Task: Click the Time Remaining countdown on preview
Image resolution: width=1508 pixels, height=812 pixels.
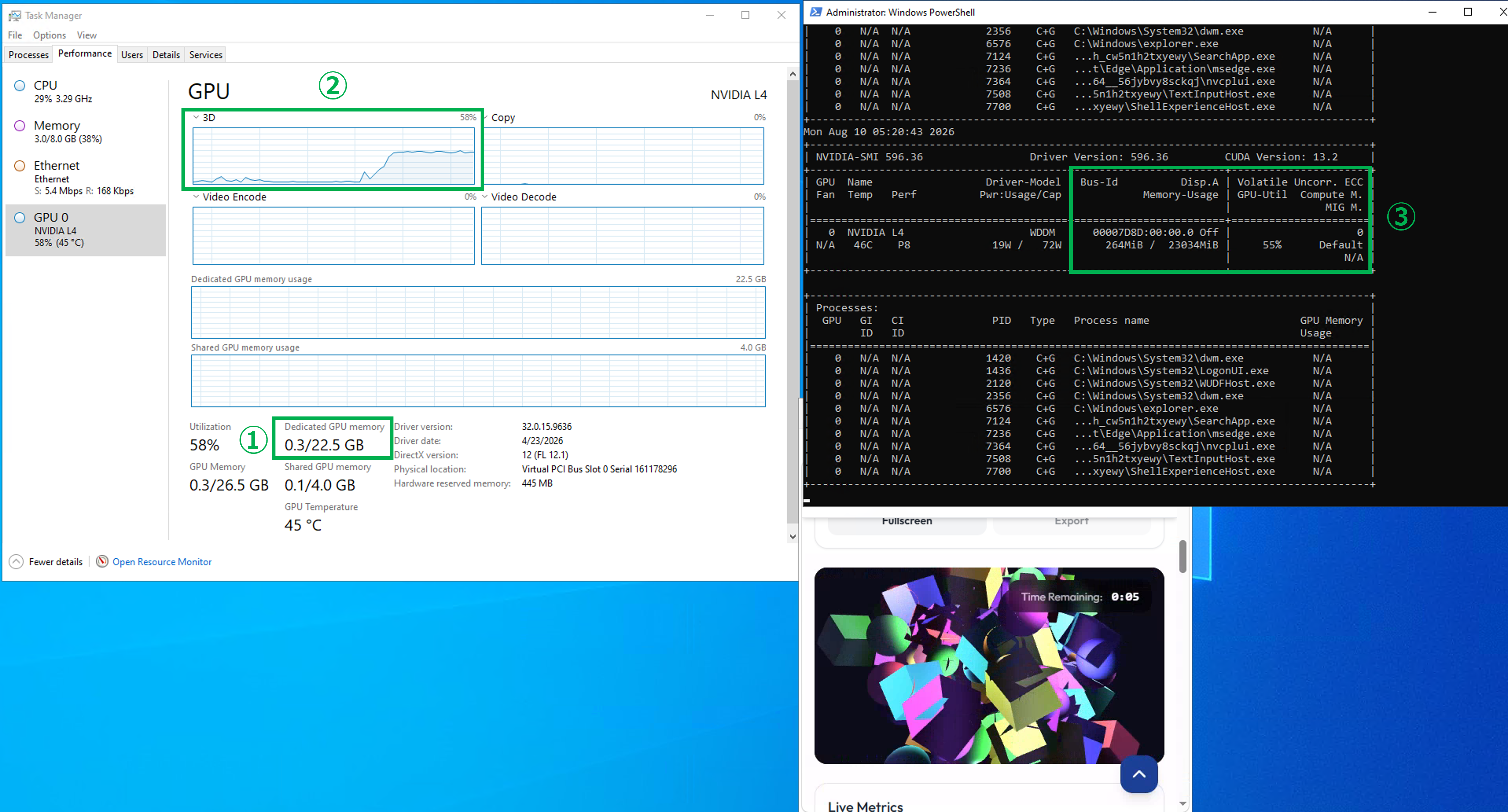Action: [1080, 597]
